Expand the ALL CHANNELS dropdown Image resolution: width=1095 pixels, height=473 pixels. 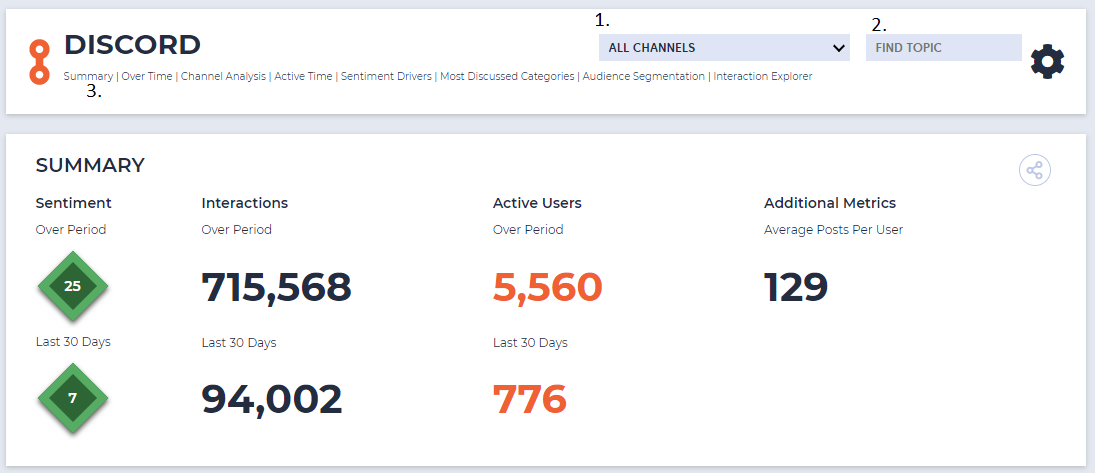click(x=724, y=48)
